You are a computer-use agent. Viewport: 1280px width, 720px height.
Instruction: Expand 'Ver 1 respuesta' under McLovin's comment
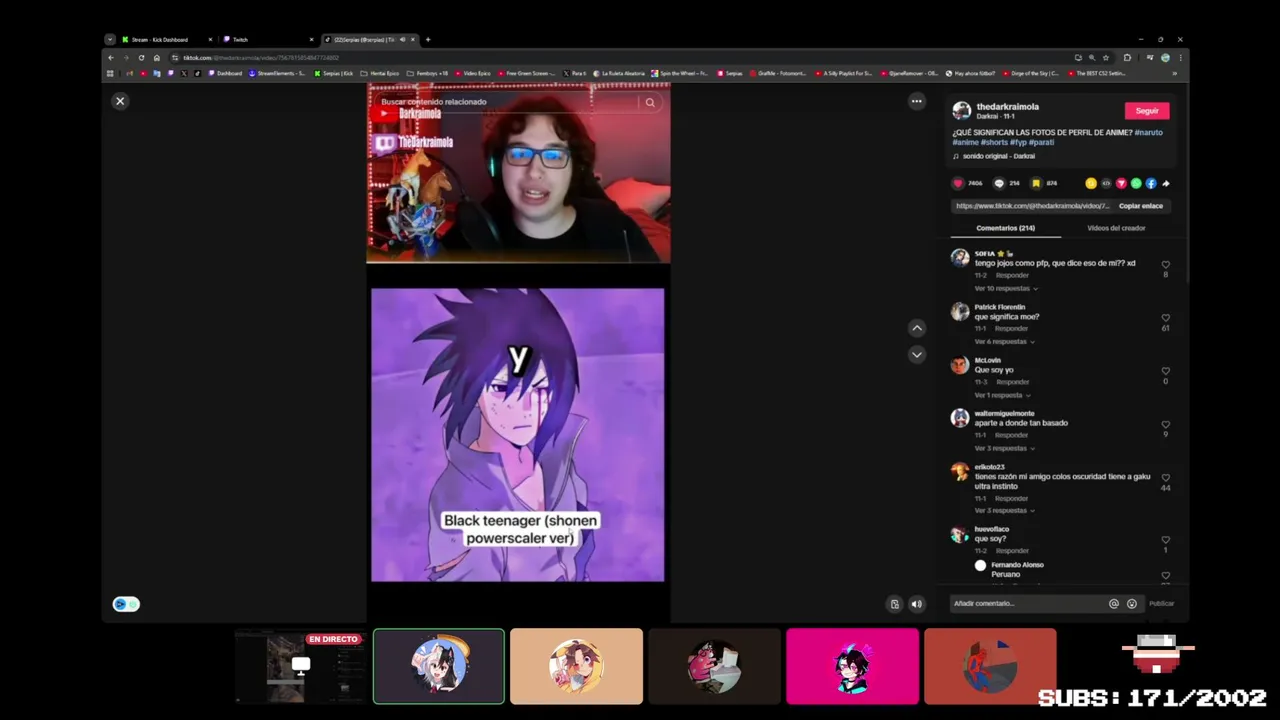1002,395
